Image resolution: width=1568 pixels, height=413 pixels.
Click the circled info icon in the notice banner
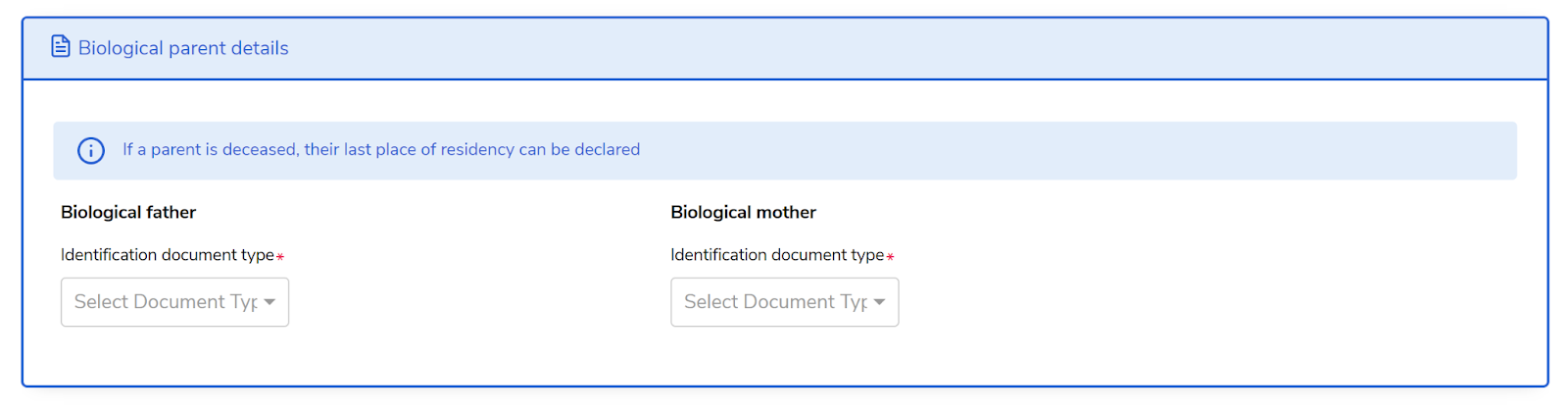point(91,150)
